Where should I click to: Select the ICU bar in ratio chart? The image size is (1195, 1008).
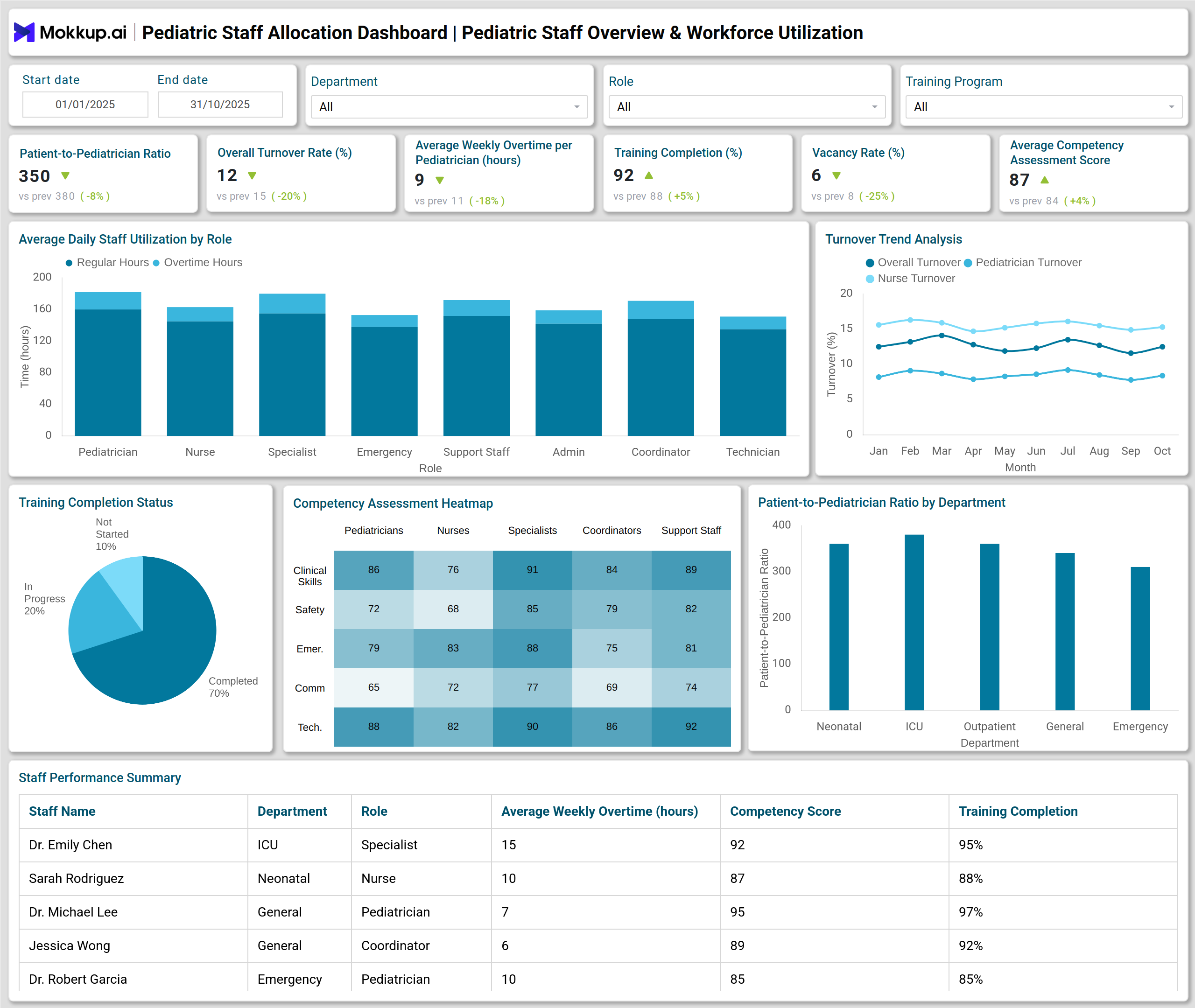(x=914, y=622)
